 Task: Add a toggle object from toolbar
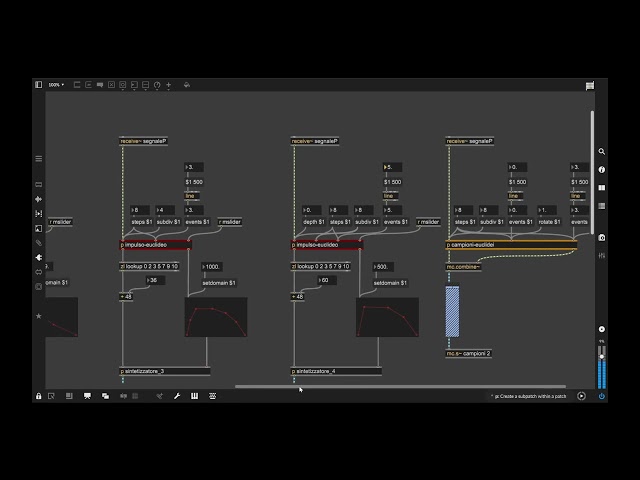click(111, 85)
